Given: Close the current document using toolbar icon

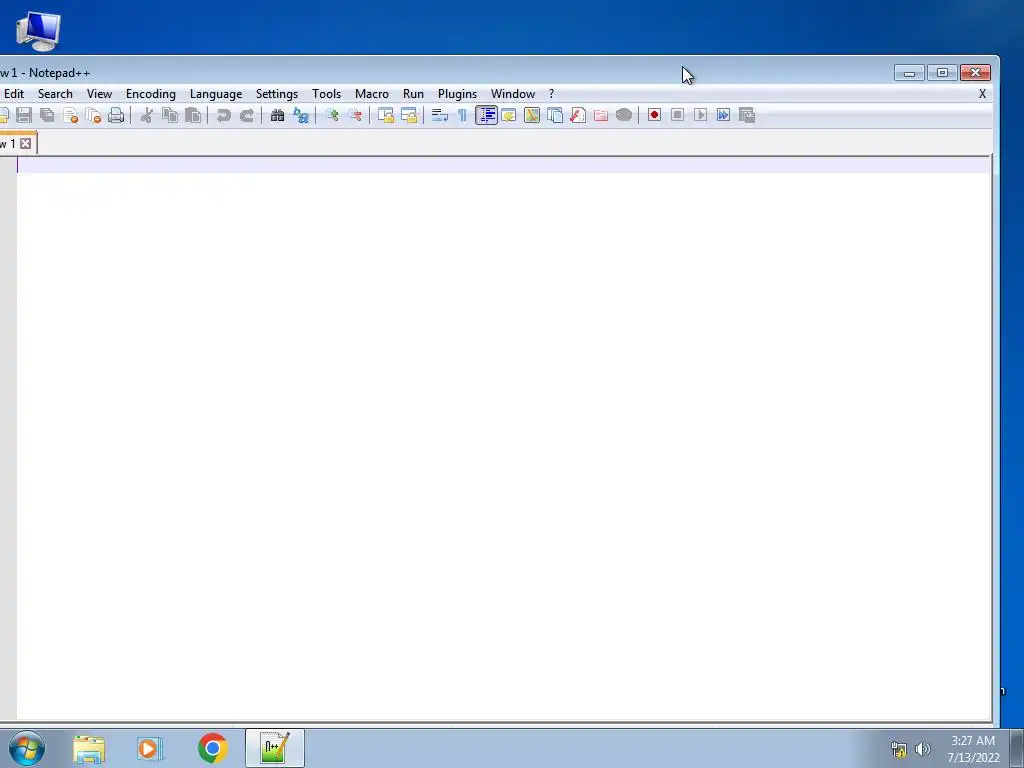Looking at the screenshot, I should pyautogui.click(x=71, y=116).
